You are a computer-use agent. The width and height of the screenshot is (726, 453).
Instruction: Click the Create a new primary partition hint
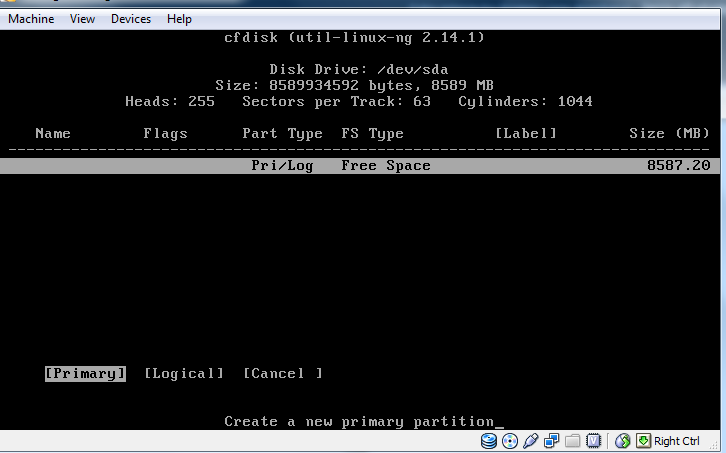click(x=359, y=422)
